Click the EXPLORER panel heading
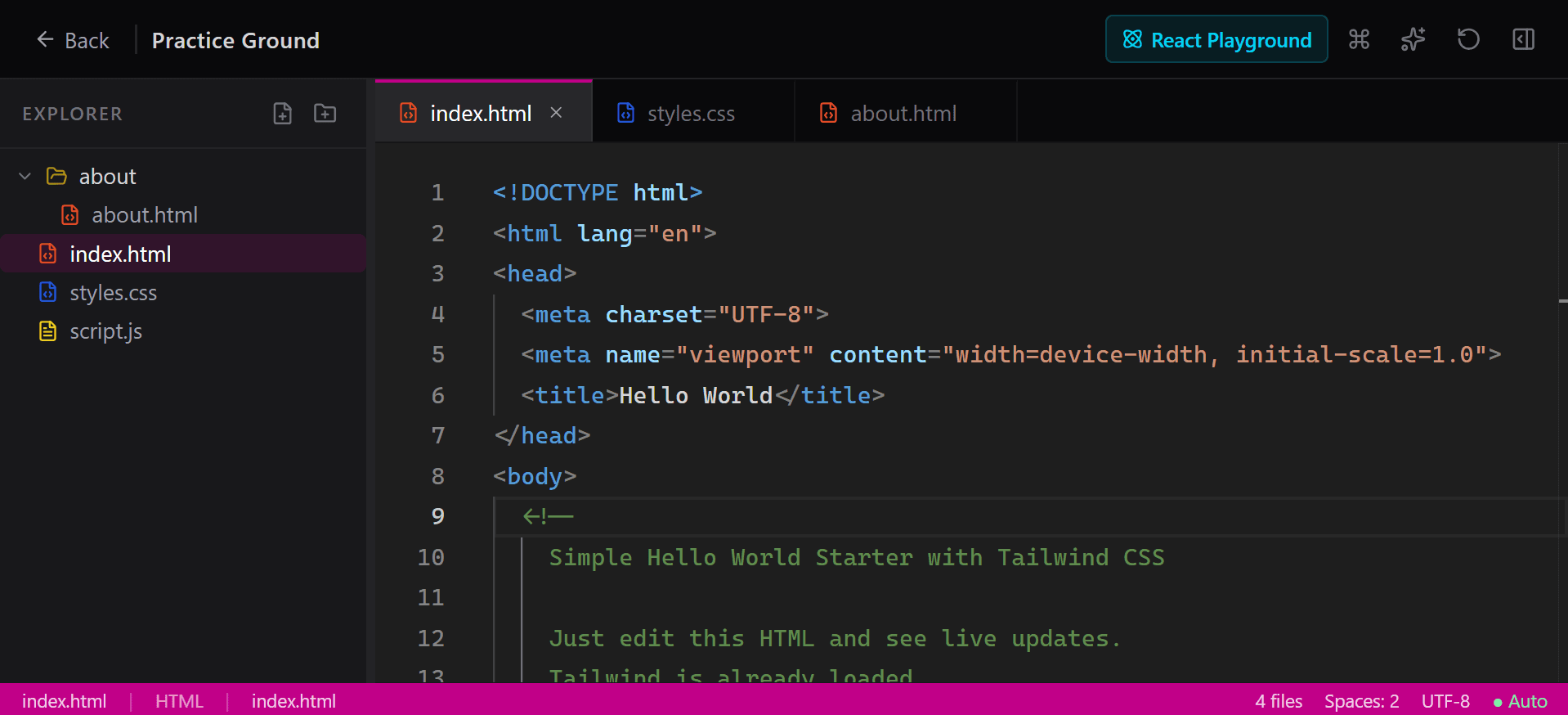The width and height of the screenshot is (1568, 715). point(73,114)
